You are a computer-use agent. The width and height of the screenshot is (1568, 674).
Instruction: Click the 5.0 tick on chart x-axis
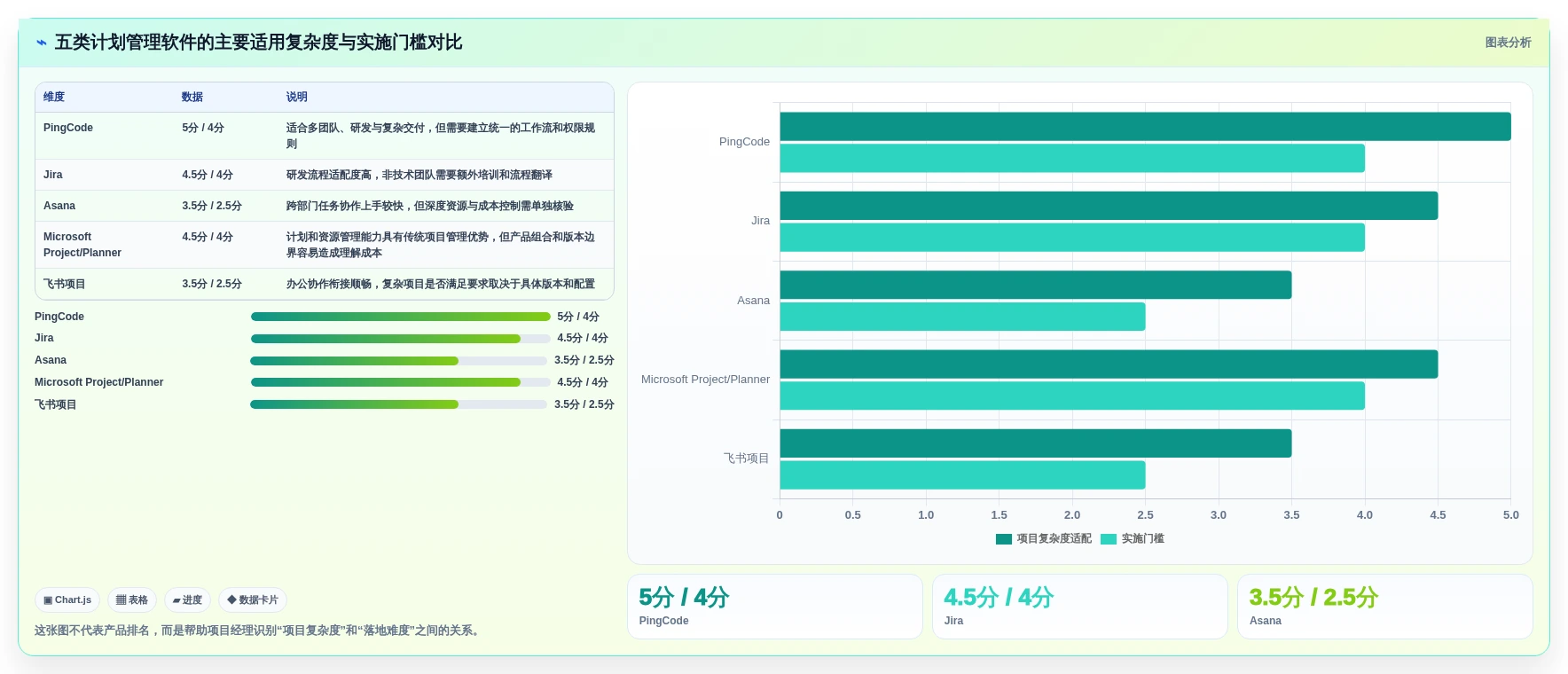coord(1510,515)
